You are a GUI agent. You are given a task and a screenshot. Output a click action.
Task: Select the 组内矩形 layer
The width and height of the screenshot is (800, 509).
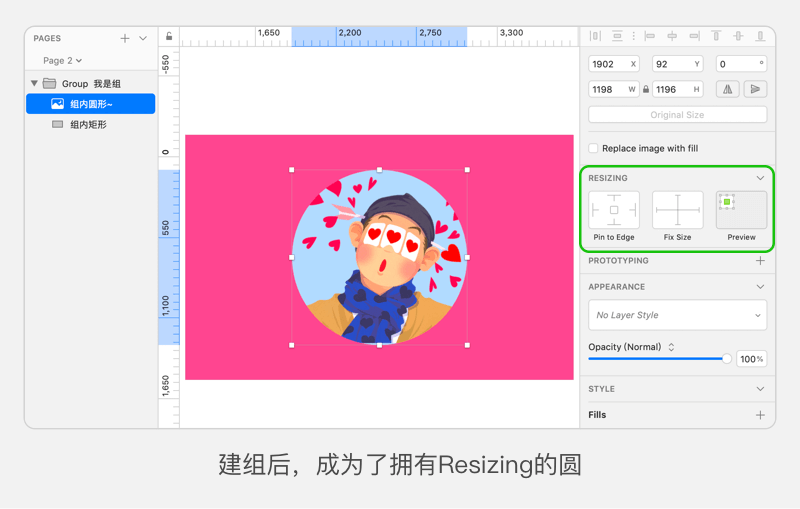point(88,125)
